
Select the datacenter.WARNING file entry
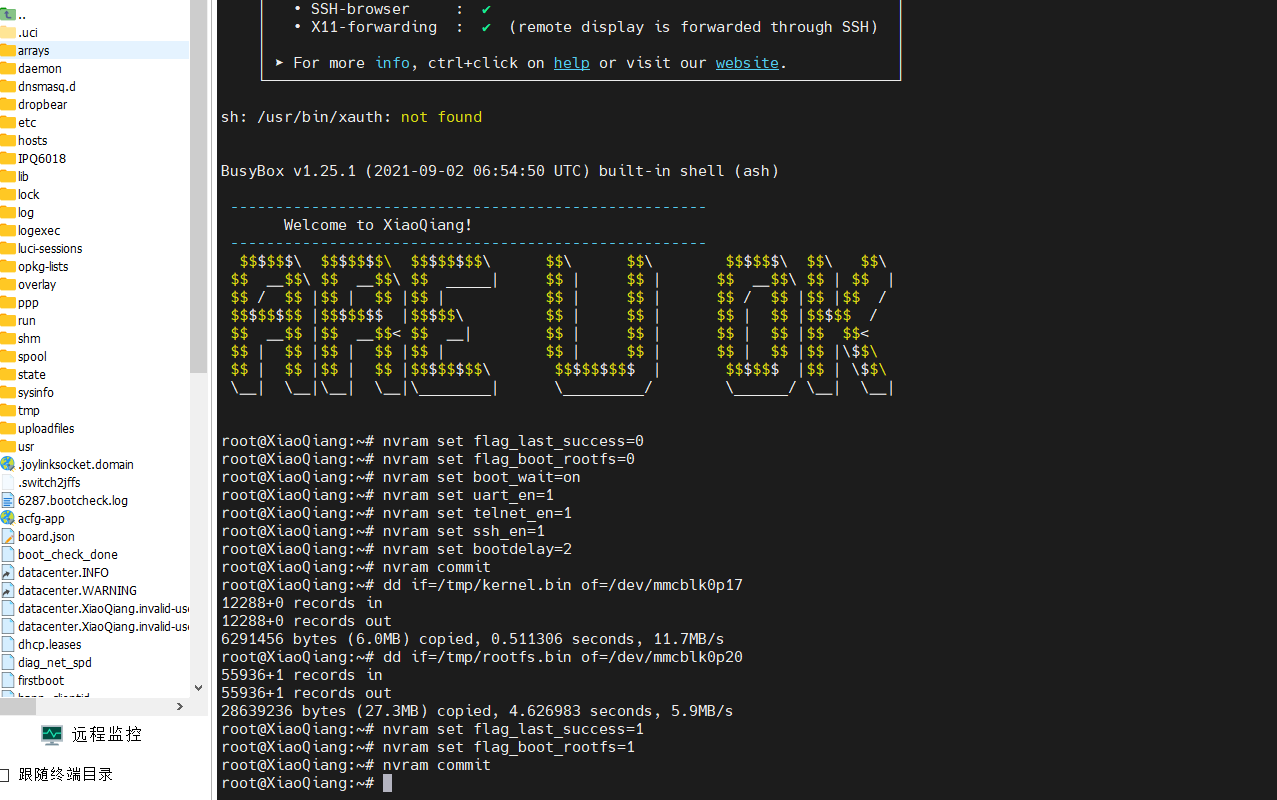coord(77,590)
